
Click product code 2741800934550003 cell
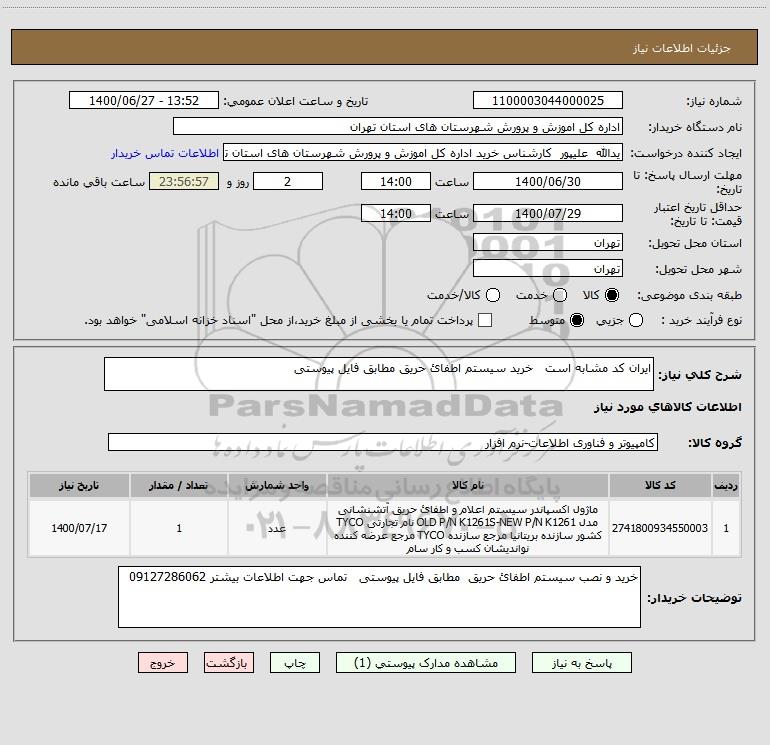(660, 528)
